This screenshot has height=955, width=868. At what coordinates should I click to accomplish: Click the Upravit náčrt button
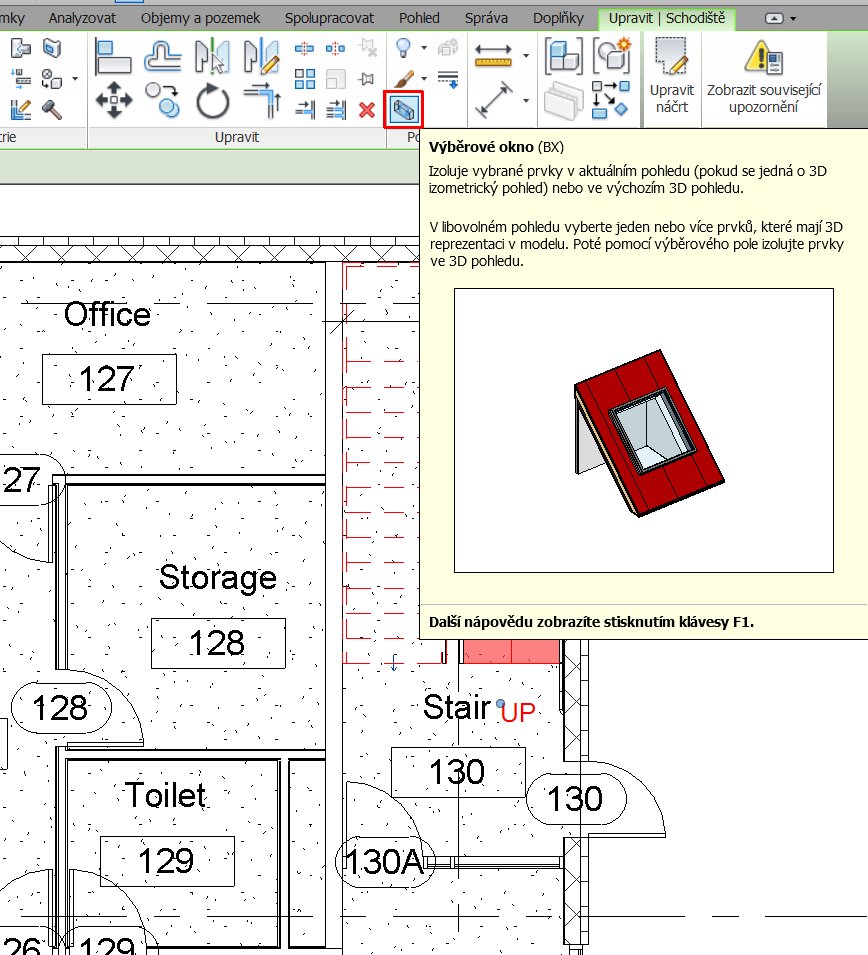pyautogui.click(x=672, y=77)
